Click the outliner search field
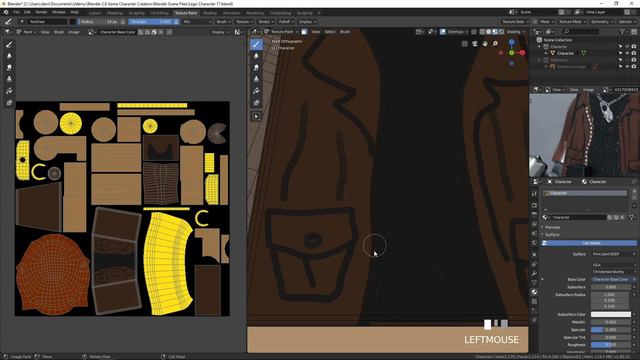This screenshot has height=360, width=640. click(x=581, y=31)
